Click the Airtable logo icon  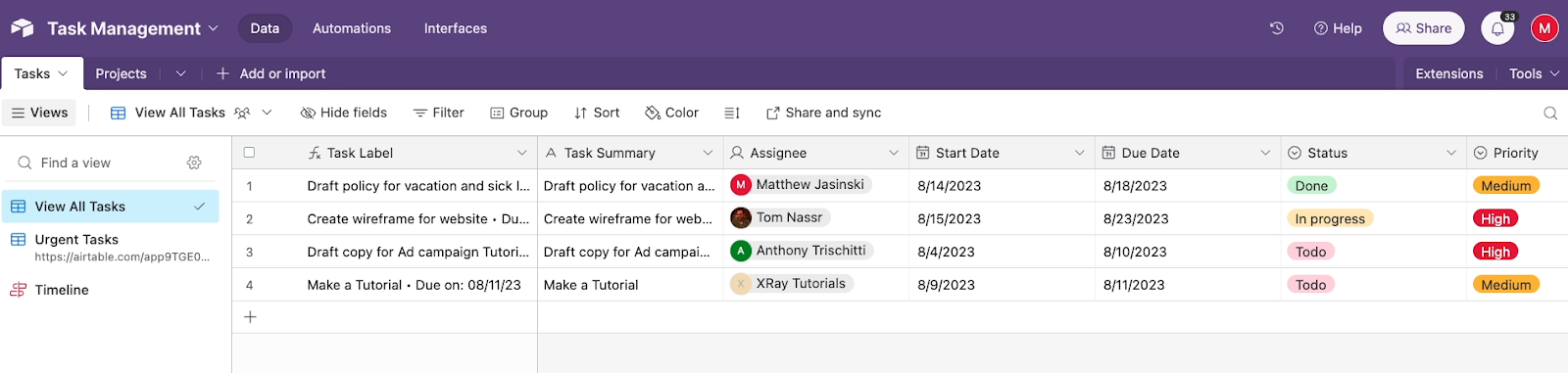[x=23, y=28]
